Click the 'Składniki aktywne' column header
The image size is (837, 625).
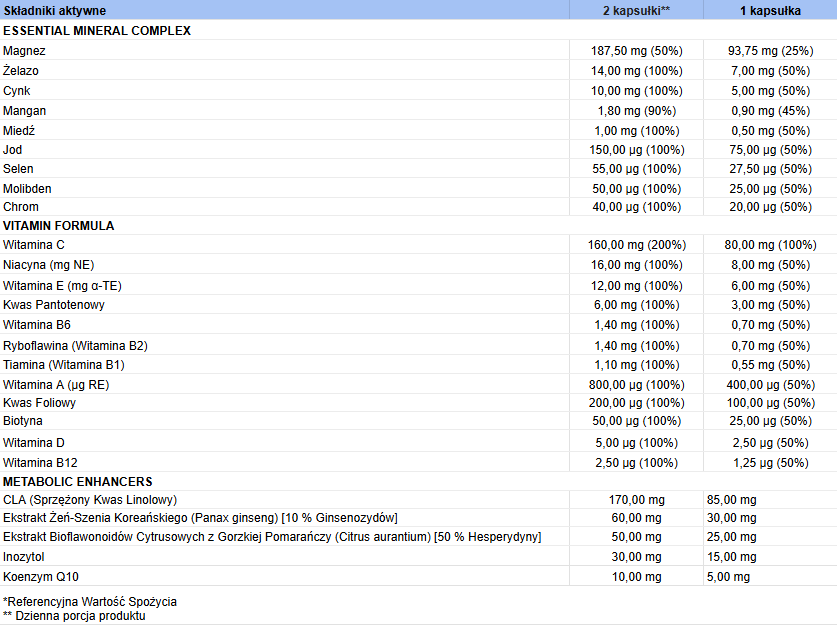point(54,11)
